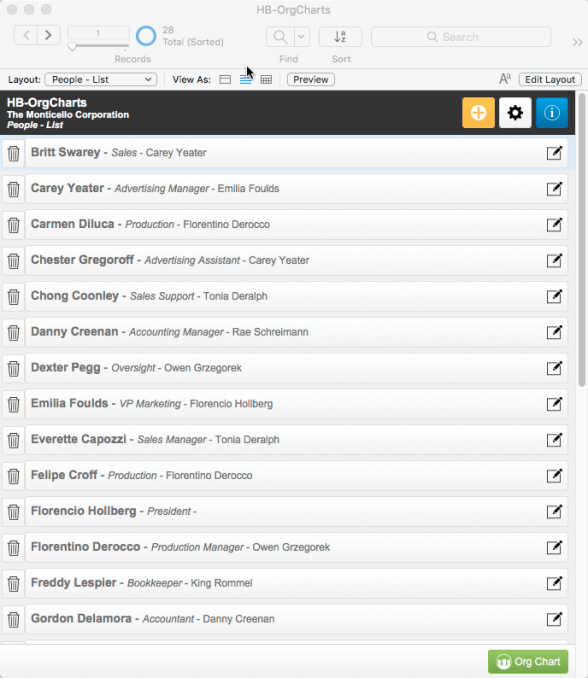
Task: Edit Chester Gregoroff with pencil icon
Action: (x=554, y=260)
